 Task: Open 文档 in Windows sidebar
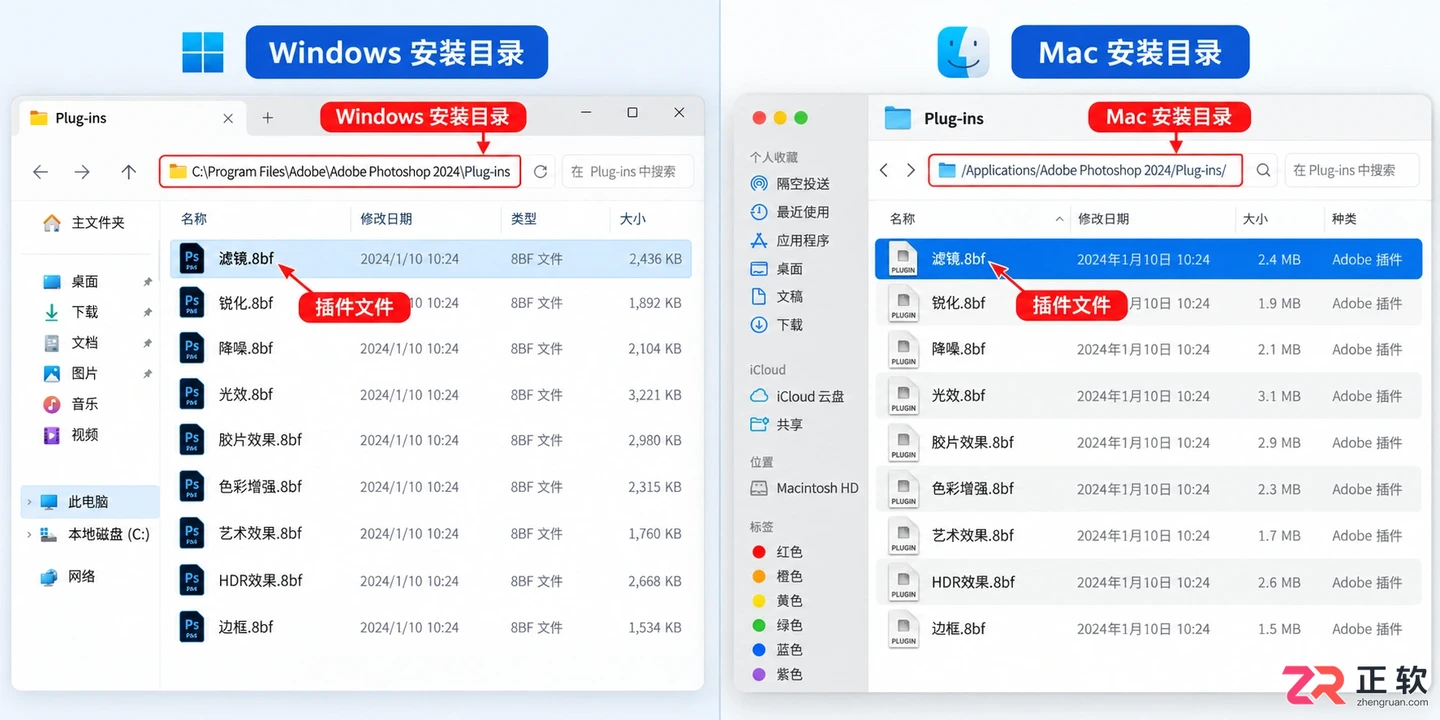(71, 343)
